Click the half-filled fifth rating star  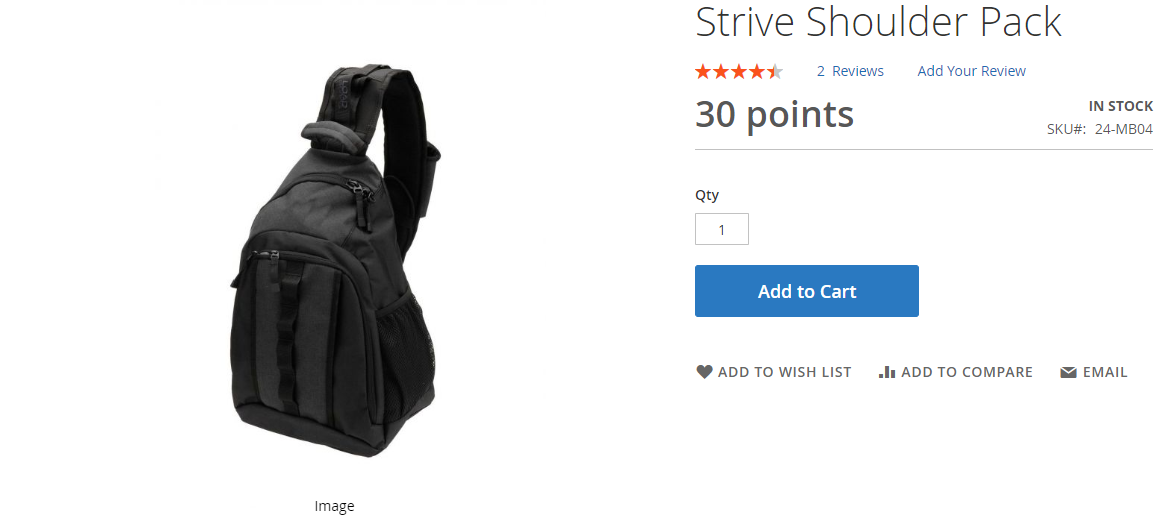pyautogui.click(x=774, y=72)
